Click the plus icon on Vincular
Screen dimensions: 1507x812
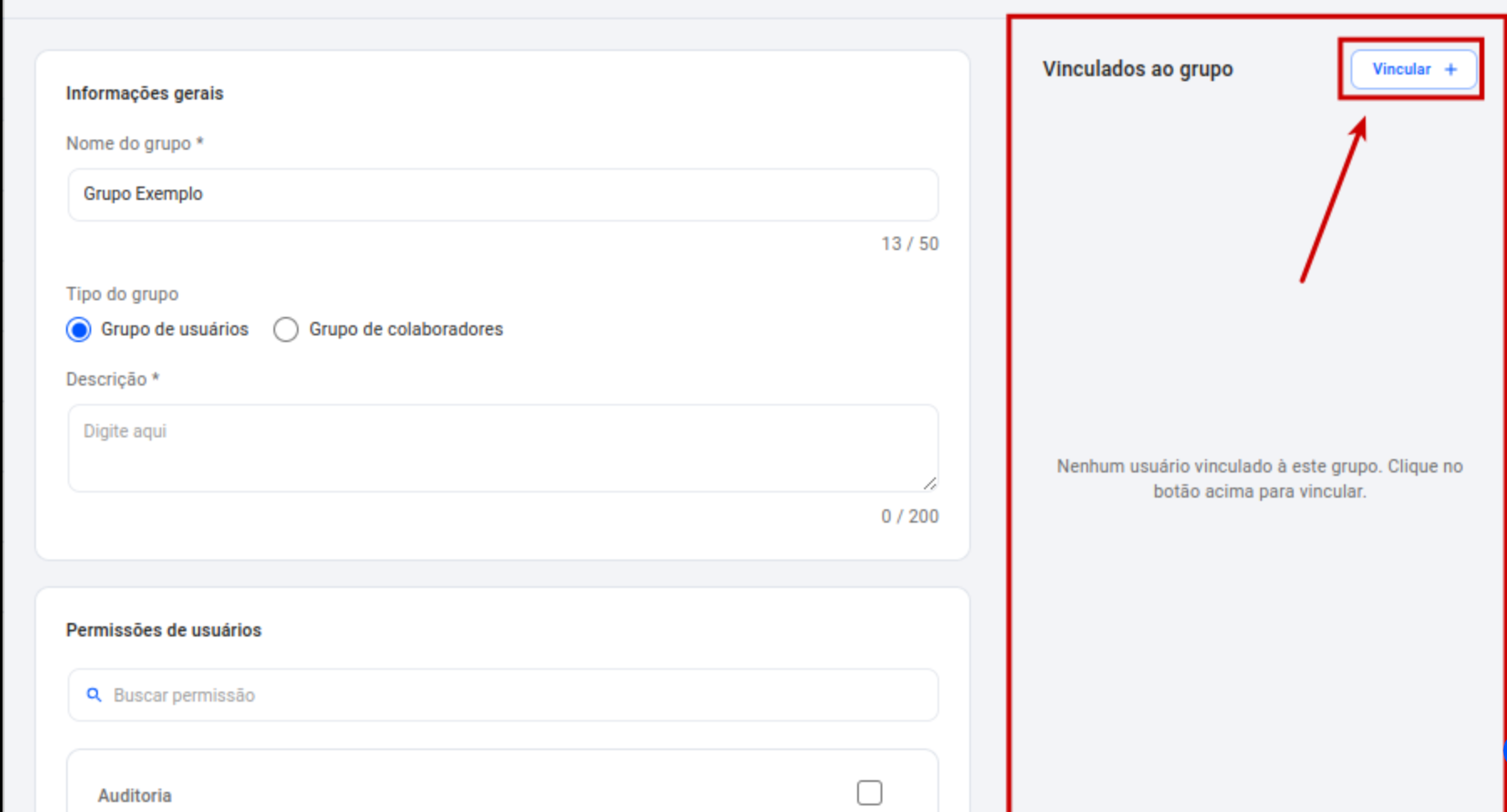(1451, 69)
